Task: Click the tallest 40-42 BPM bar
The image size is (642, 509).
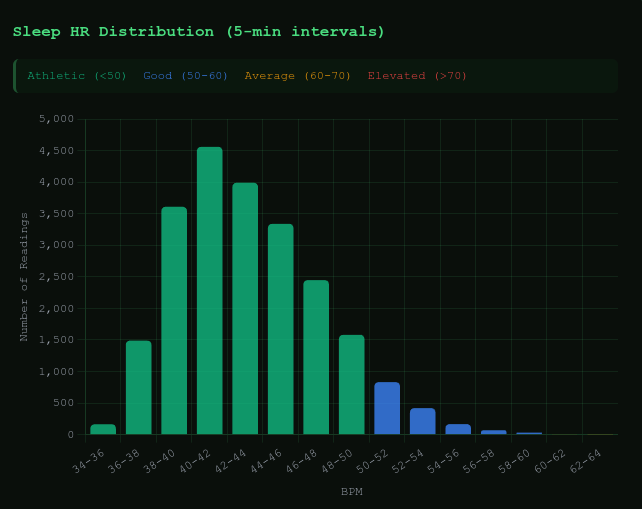Action: (210, 291)
